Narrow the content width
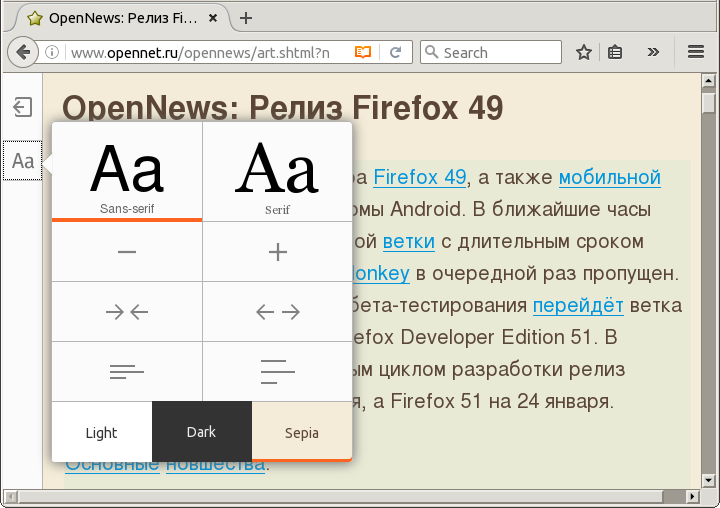This screenshot has width=720, height=508. click(x=127, y=312)
